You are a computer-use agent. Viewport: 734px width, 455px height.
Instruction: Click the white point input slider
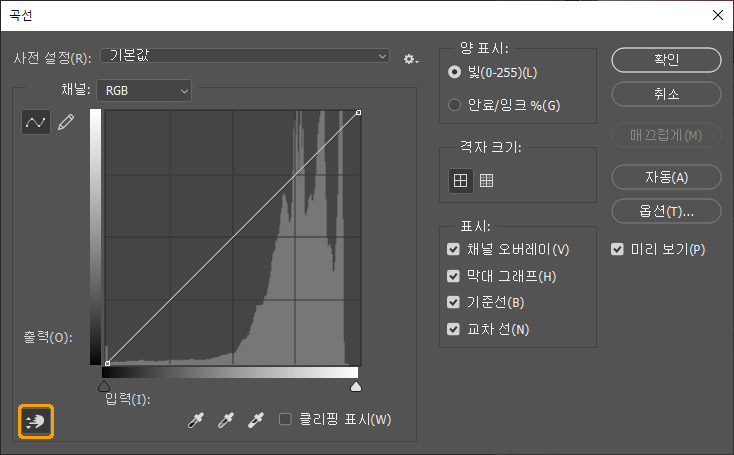(356, 386)
